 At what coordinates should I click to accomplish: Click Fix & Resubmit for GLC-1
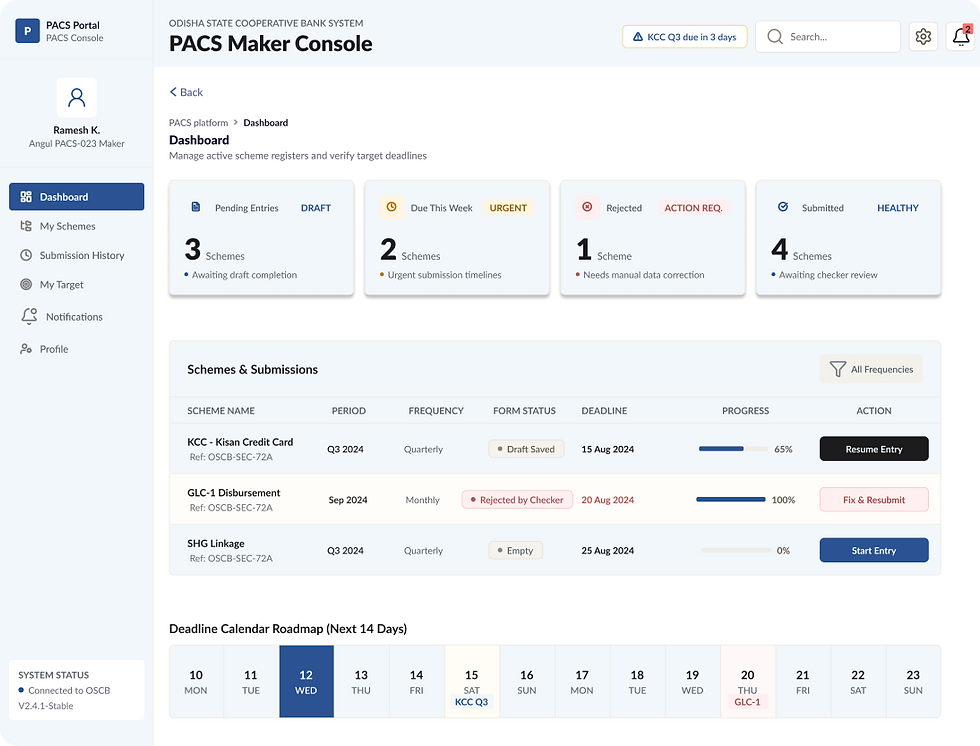point(874,499)
